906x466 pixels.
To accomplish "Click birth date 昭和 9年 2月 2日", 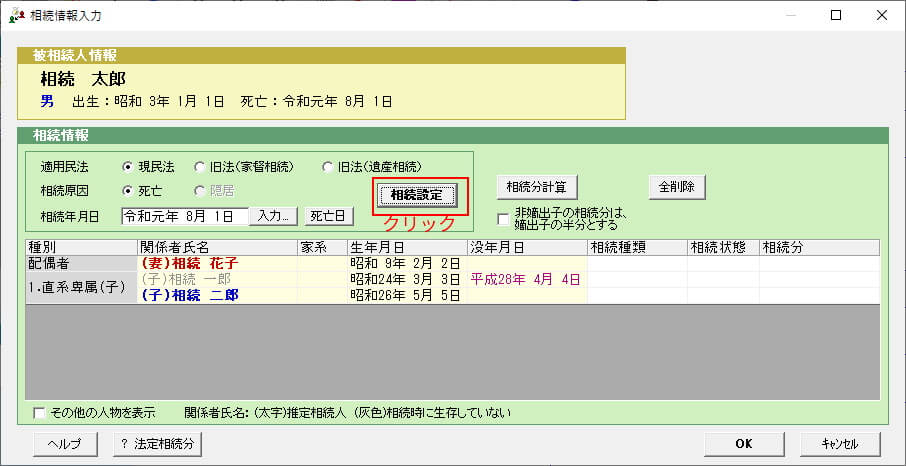I will [405, 264].
